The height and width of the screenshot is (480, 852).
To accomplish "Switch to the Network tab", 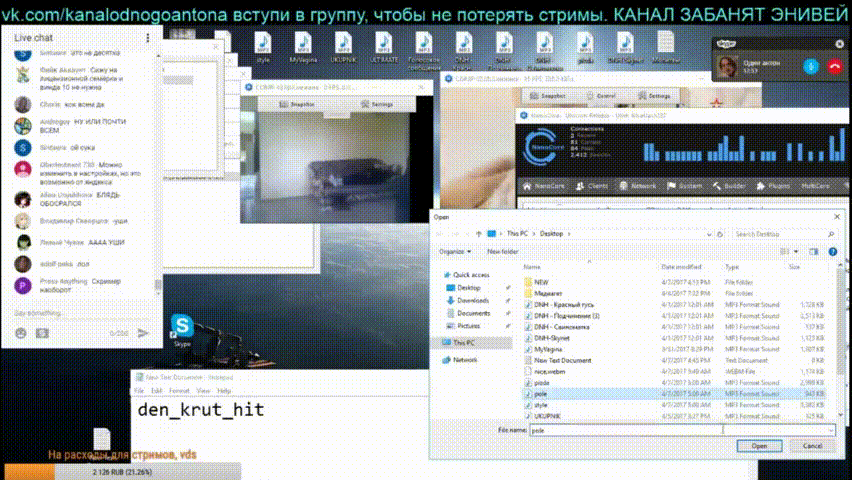I will pyautogui.click(x=637, y=186).
